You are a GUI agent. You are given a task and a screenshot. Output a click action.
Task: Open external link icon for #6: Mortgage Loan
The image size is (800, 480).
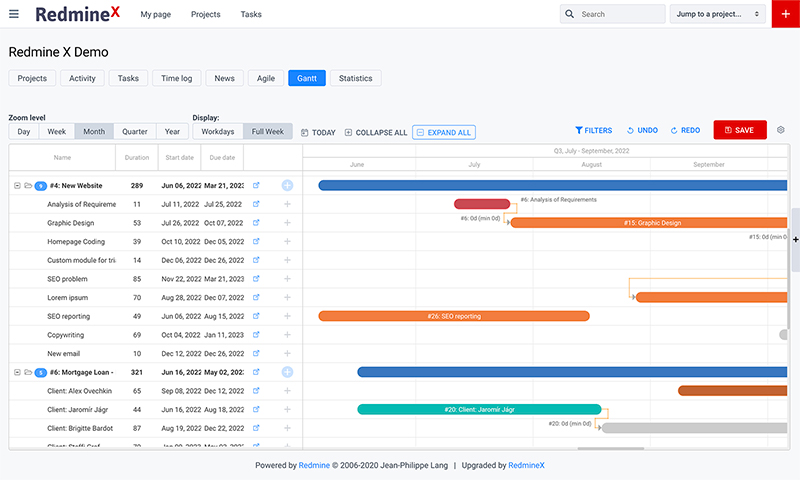(256, 372)
